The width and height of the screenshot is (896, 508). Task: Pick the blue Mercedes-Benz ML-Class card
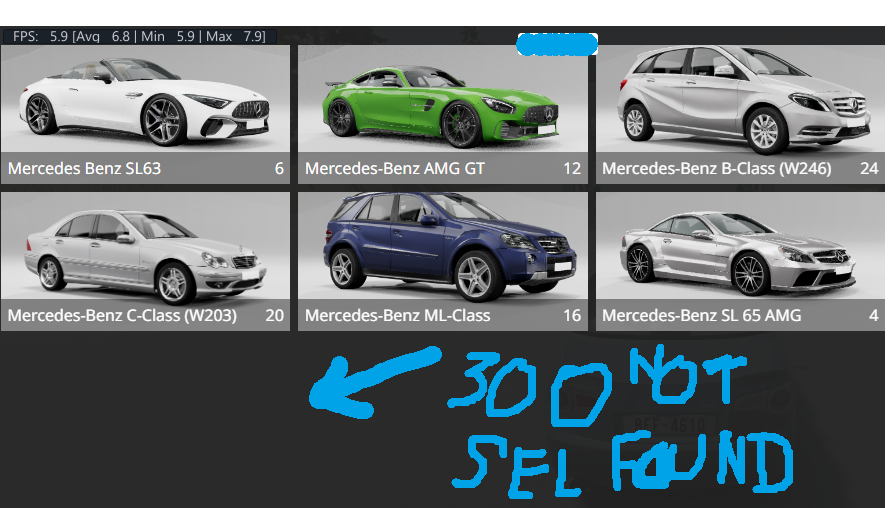[x=442, y=261]
